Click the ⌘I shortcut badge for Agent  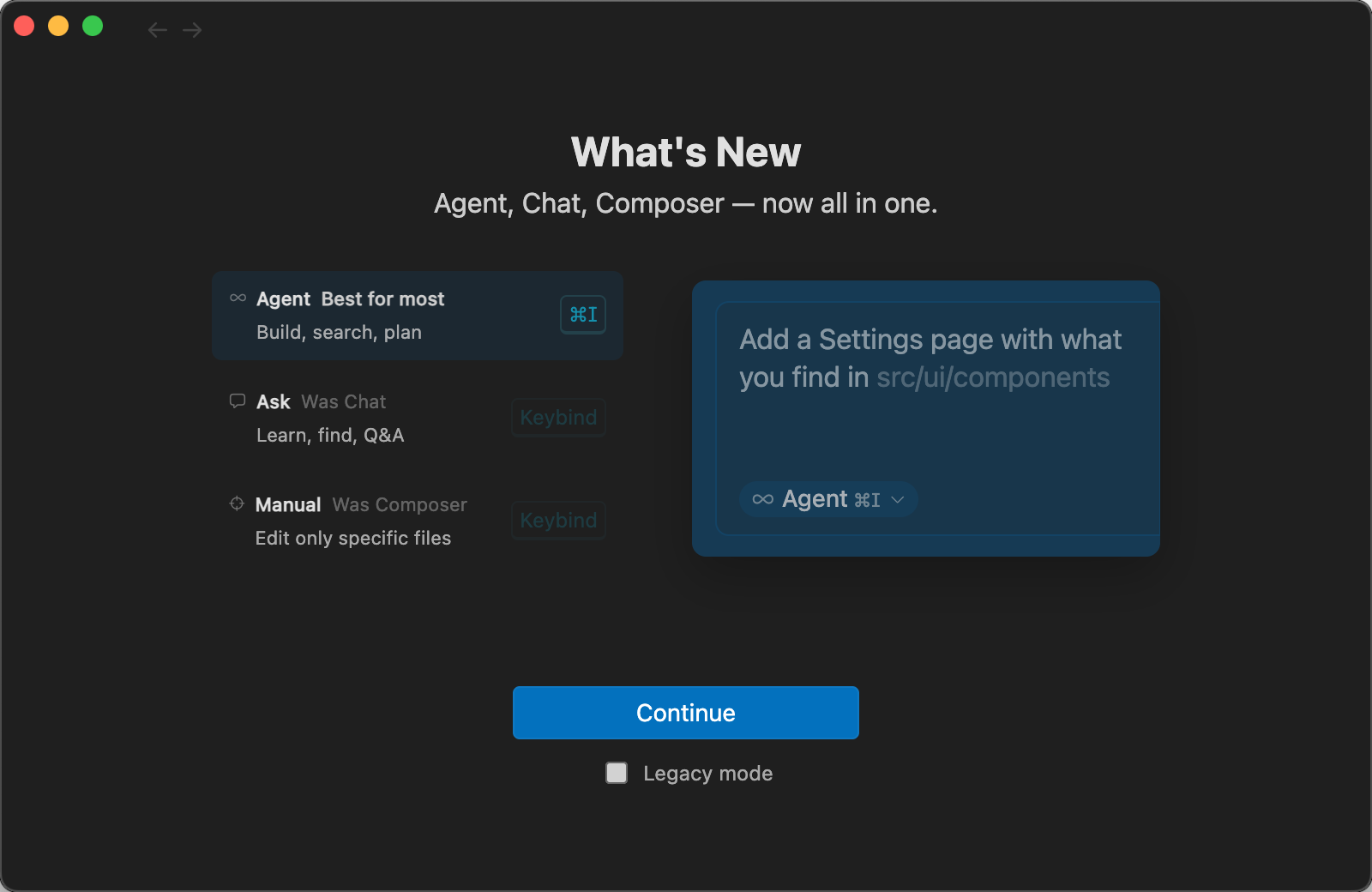tap(583, 315)
